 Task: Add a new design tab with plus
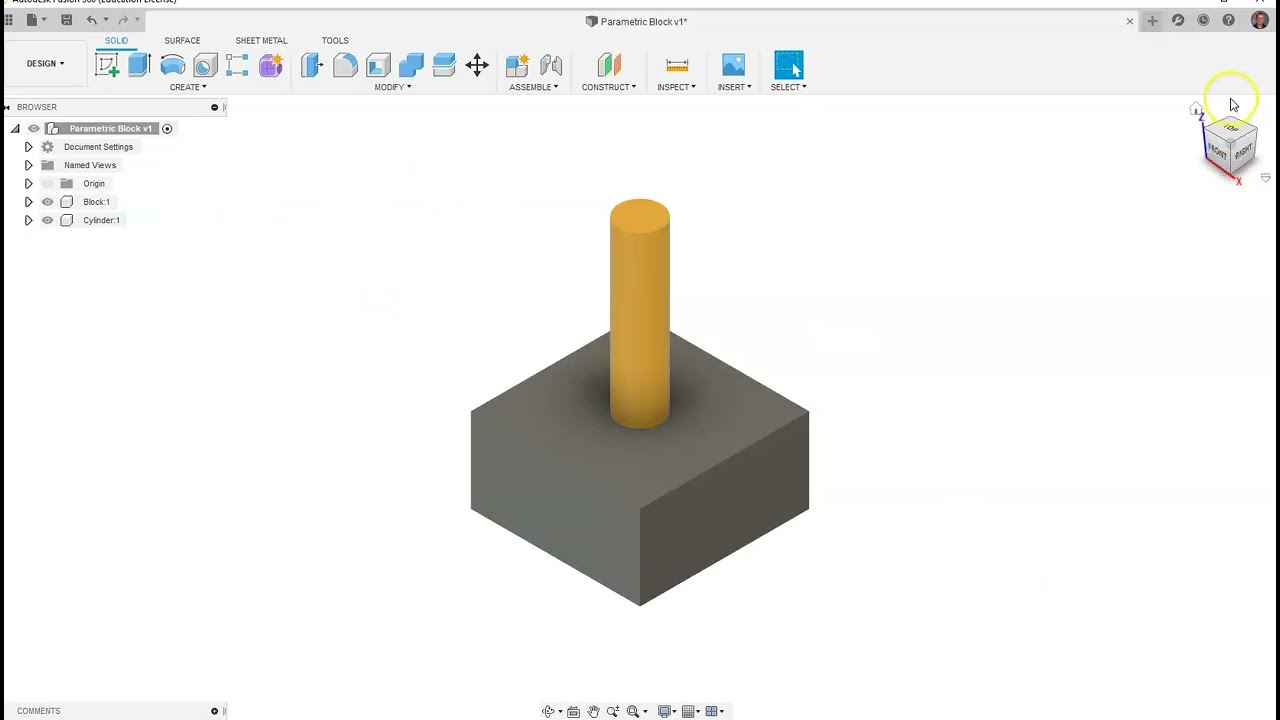click(x=1152, y=20)
